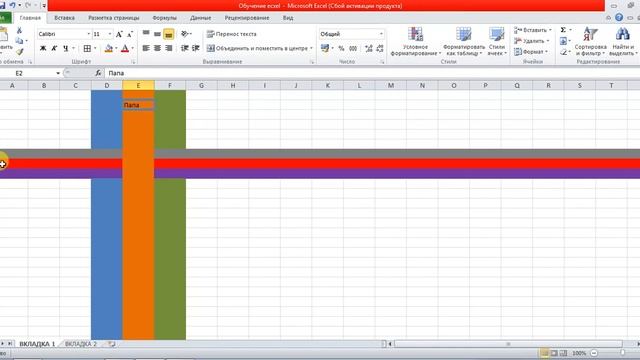Open Условное форматирование menu
The height and width of the screenshot is (360, 640).
[x=415, y=41]
